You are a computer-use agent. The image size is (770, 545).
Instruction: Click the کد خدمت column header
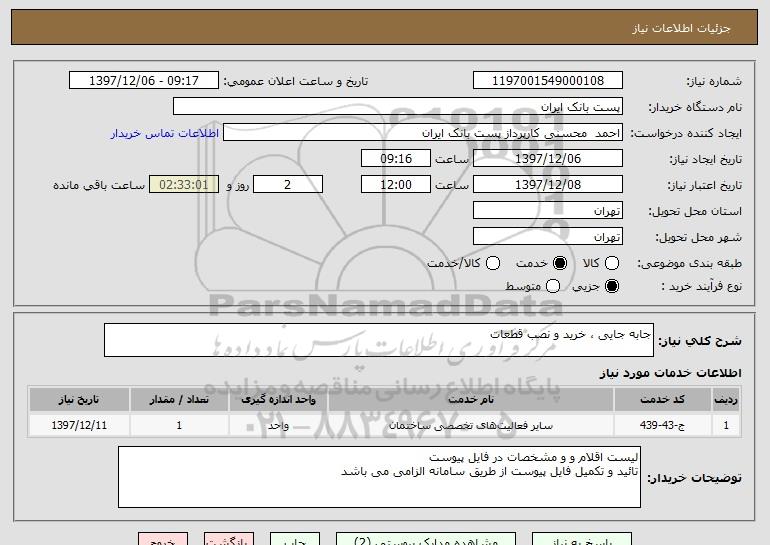662,400
